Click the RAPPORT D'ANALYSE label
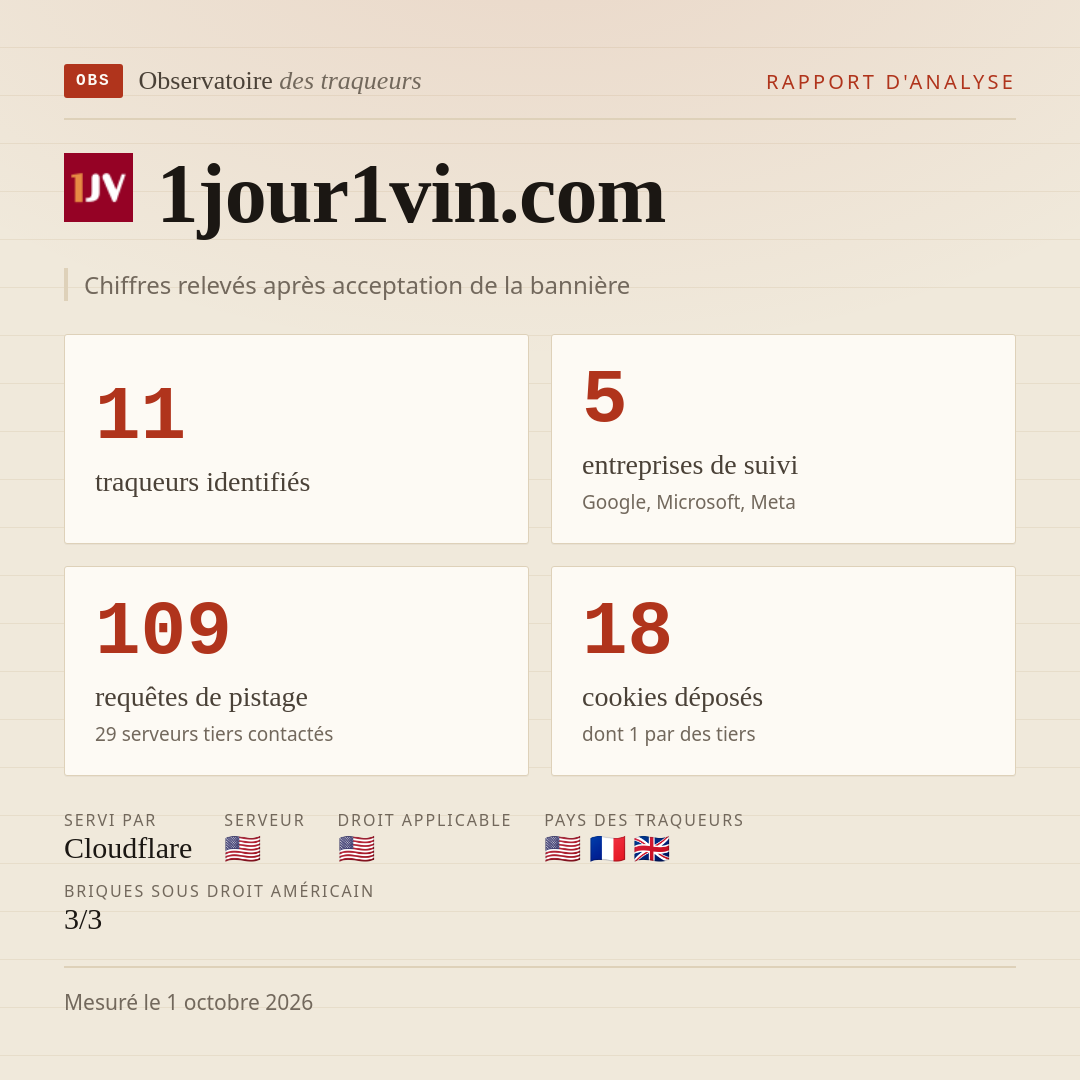1080x1080 pixels. 891,82
